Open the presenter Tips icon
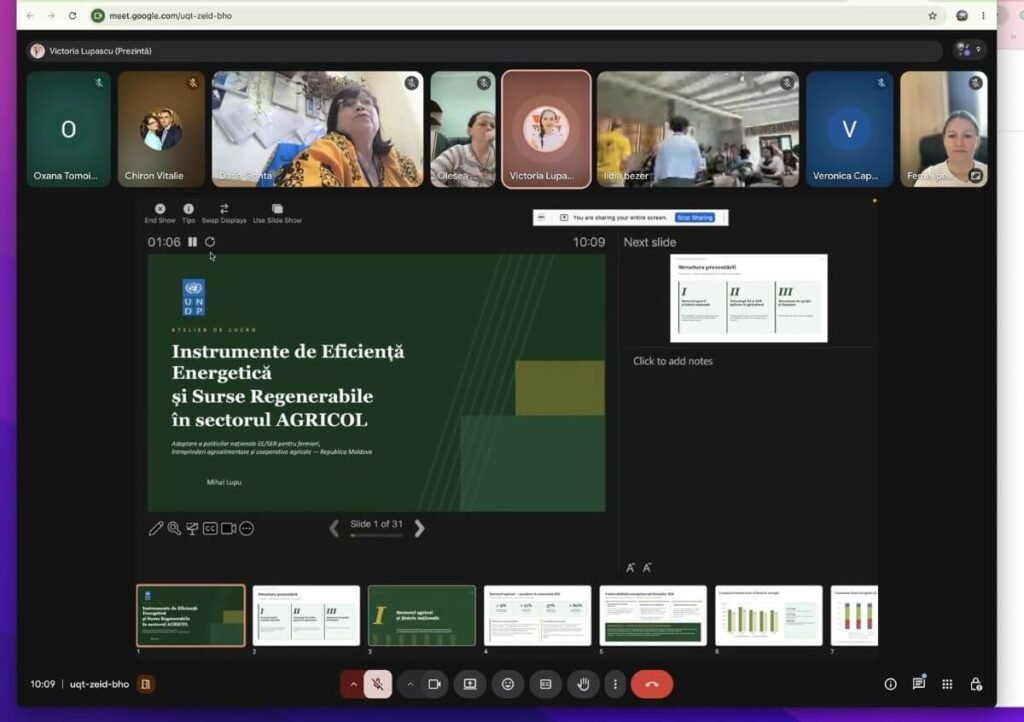This screenshot has width=1024, height=722. tap(188, 213)
